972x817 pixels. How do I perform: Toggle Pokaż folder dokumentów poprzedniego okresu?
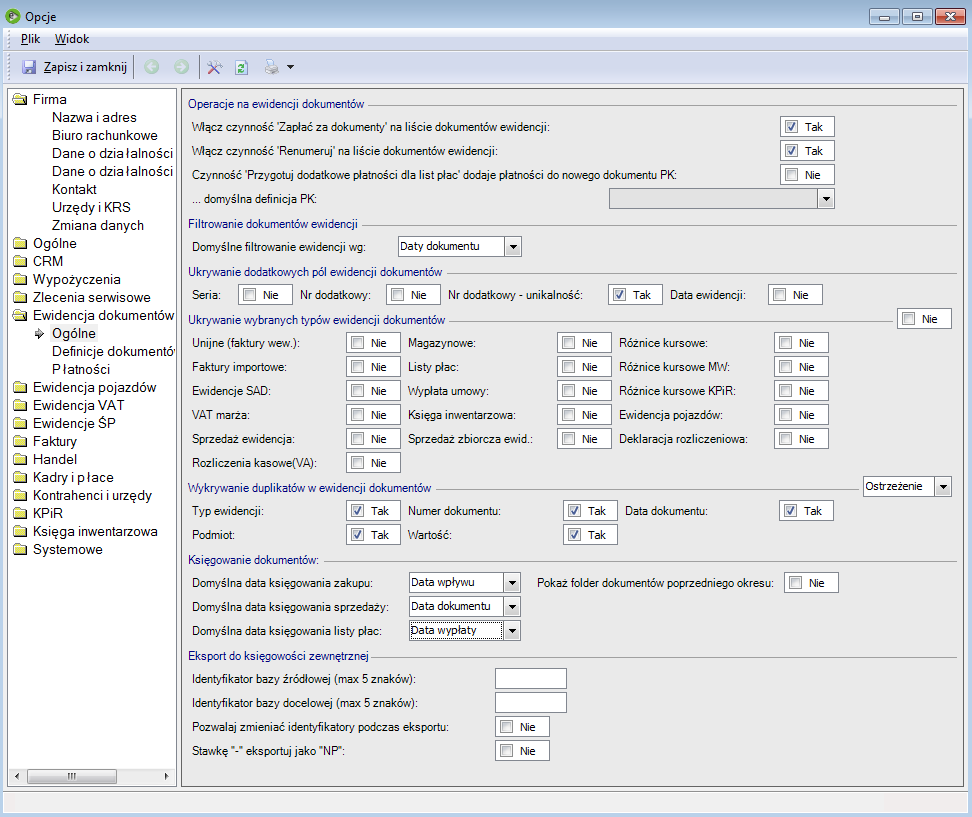(x=795, y=583)
